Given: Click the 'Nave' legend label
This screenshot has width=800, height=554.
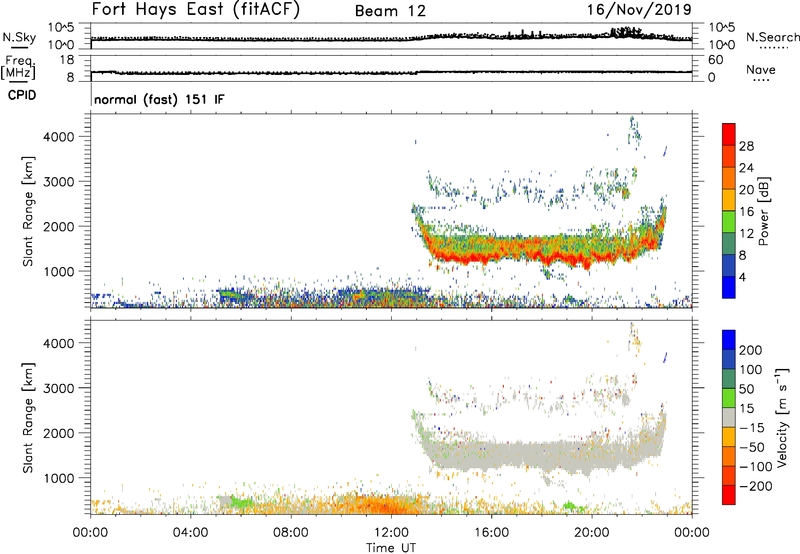Looking at the screenshot, I should click(x=761, y=70).
